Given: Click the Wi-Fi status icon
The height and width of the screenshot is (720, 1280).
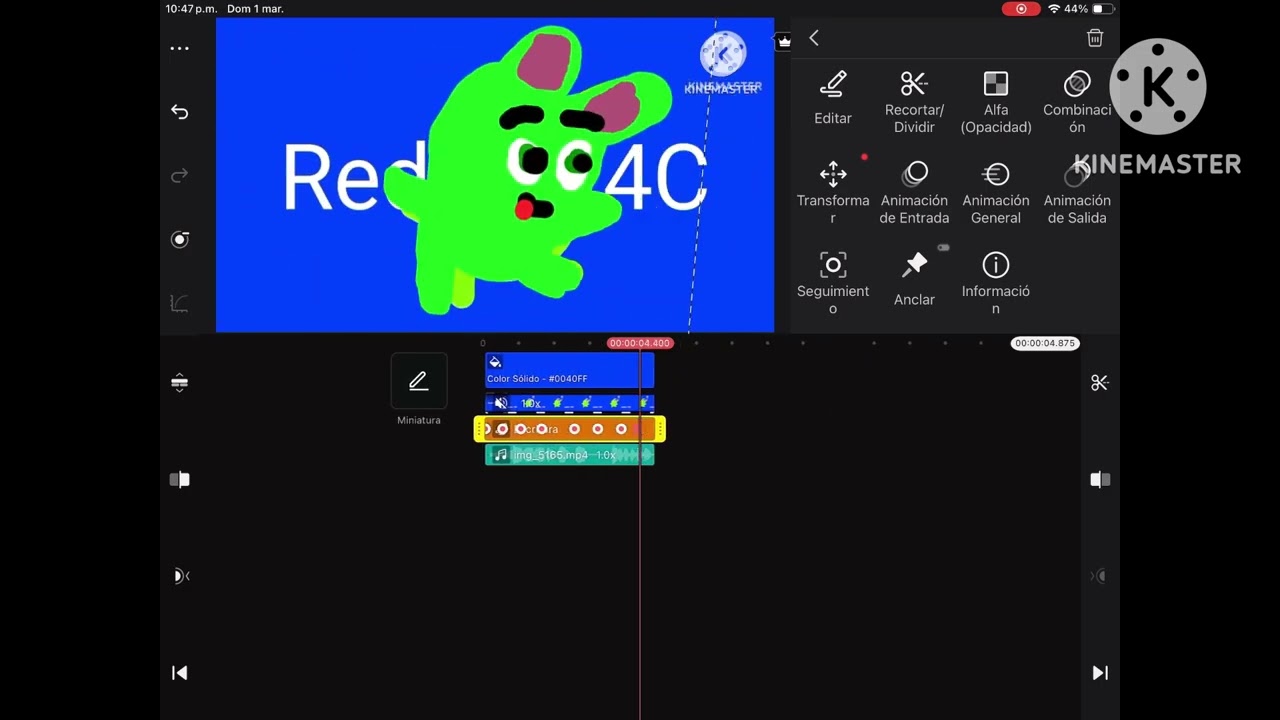Looking at the screenshot, I should tap(1053, 9).
